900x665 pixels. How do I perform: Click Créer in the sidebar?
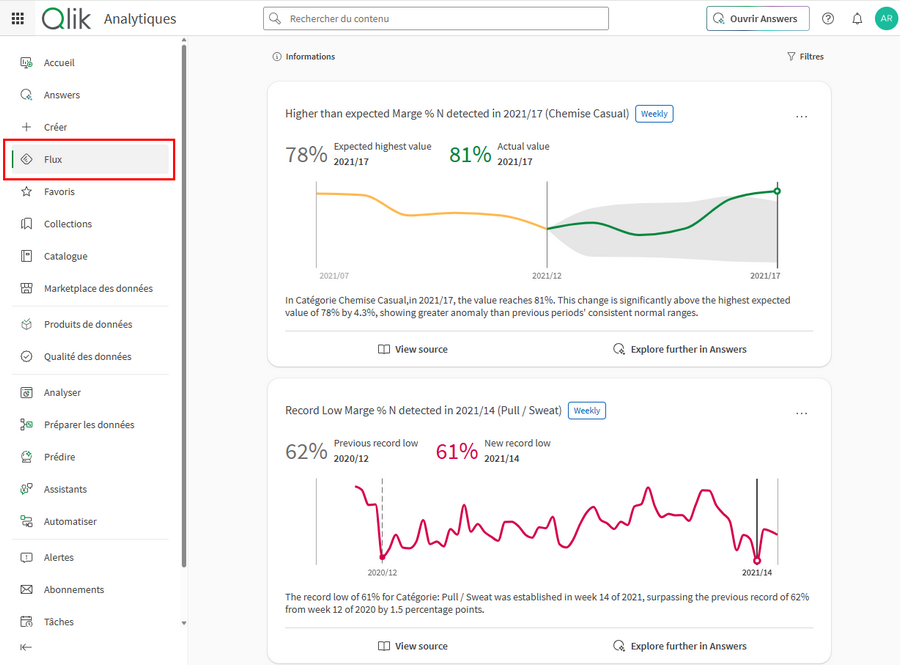click(x=90, y=127)
